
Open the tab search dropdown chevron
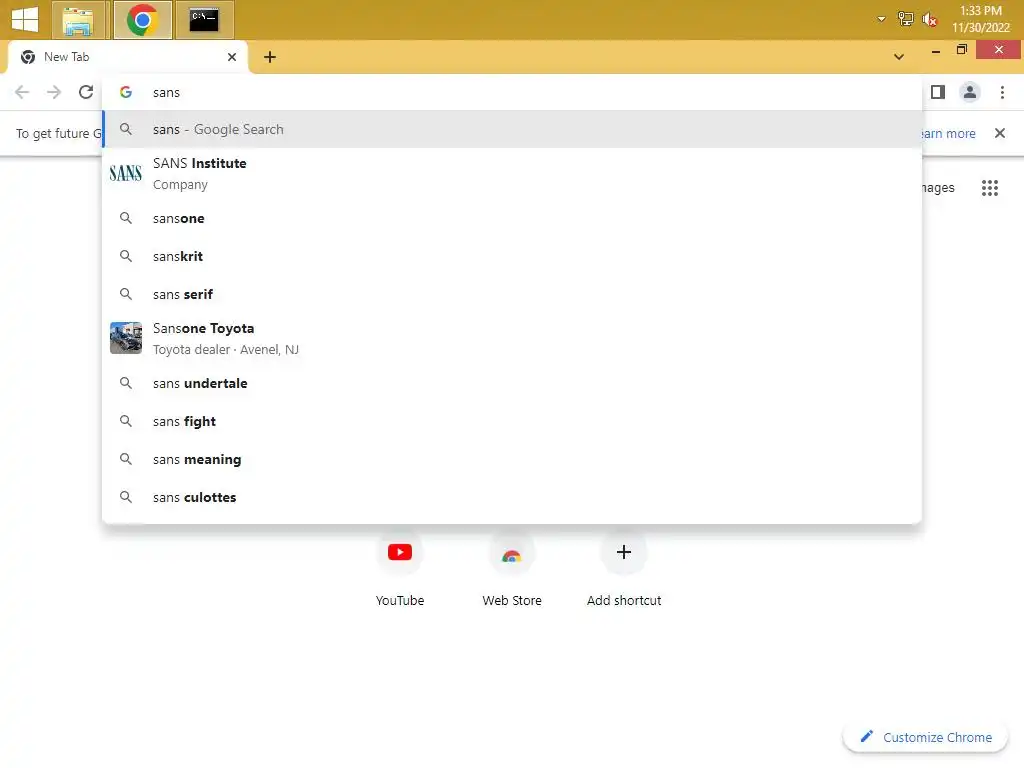click(899, 57)
